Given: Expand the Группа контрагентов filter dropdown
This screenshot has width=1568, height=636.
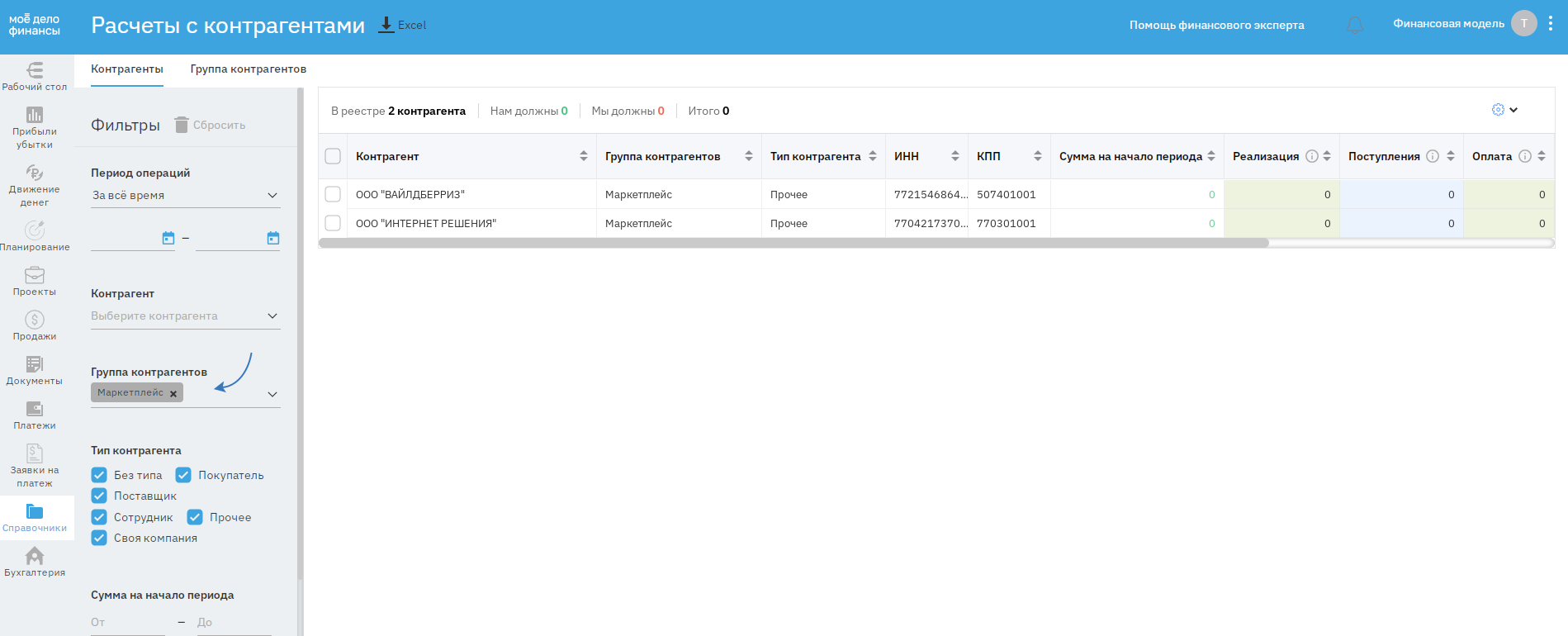Looking at the screenshot, I should pos(272,395).
